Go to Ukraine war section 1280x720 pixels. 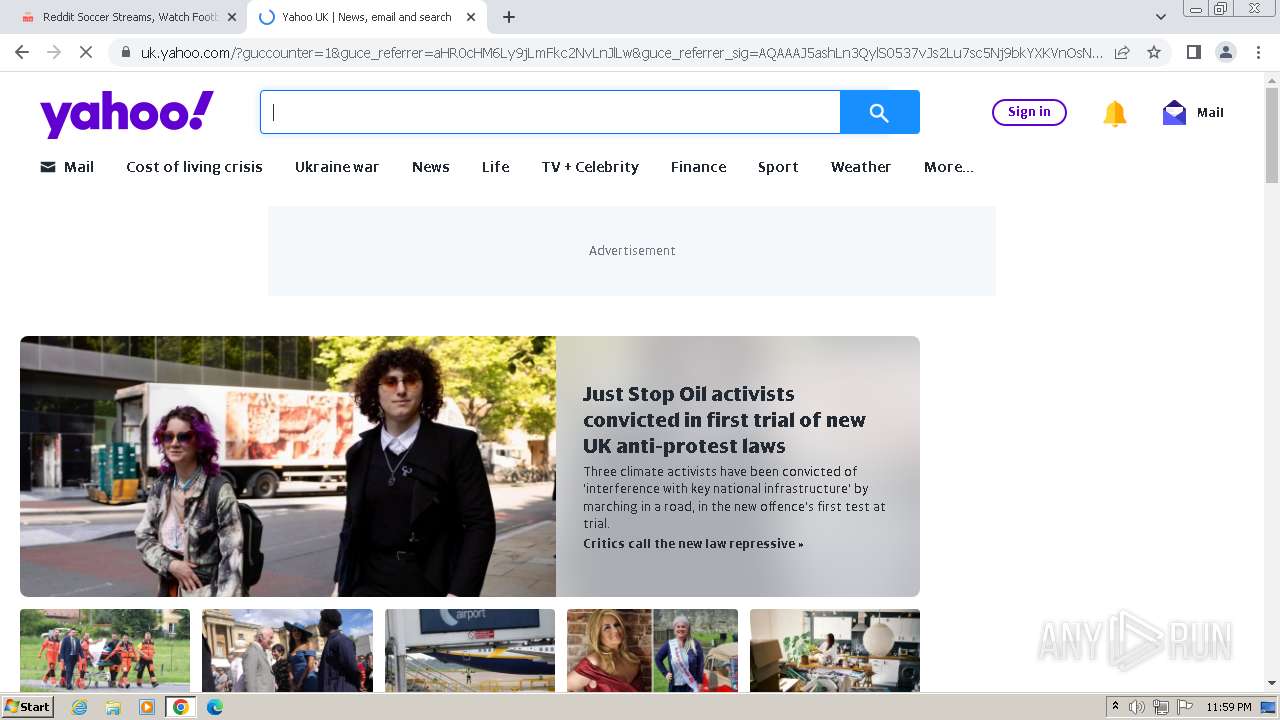point(337,167)
